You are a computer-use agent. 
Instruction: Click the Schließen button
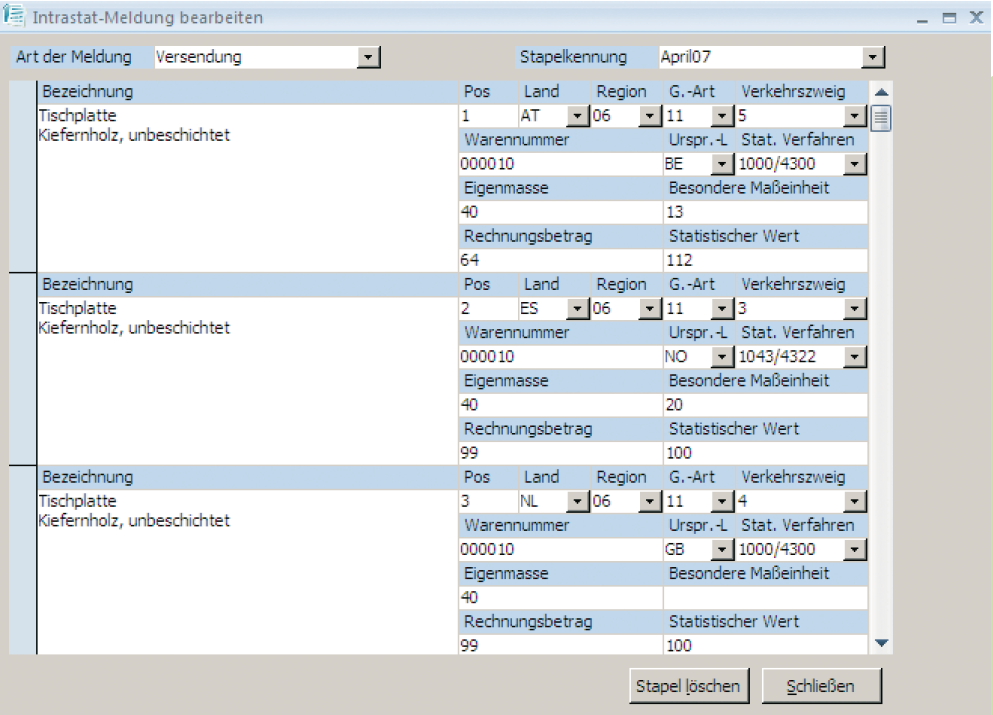(x=821, y=686)
